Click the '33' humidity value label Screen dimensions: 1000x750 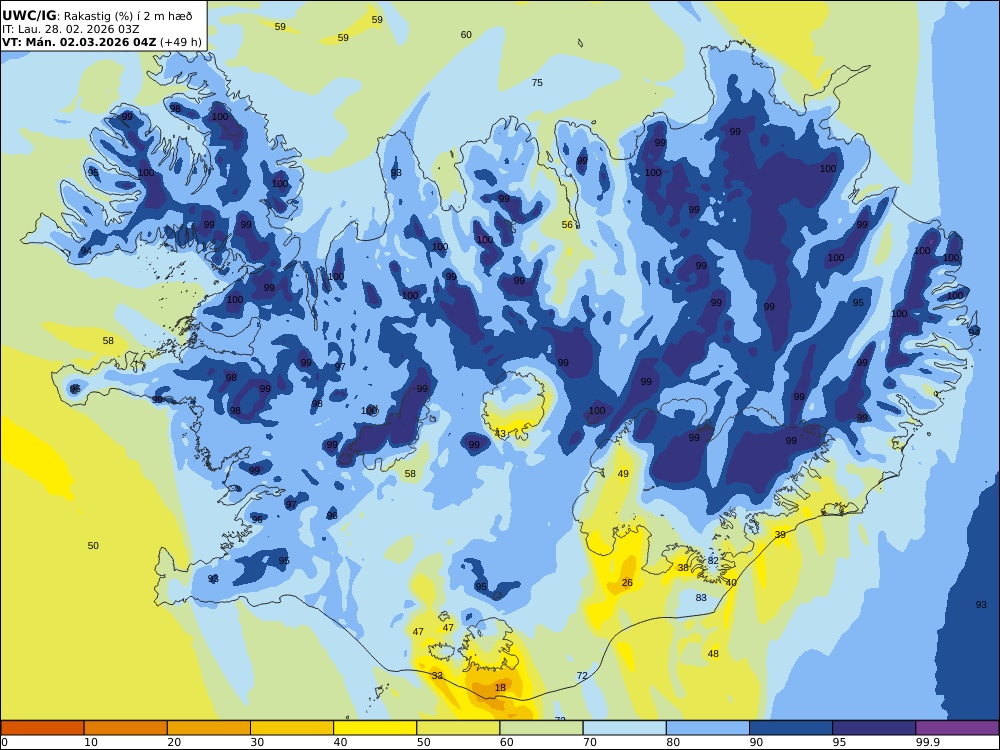click(x=437, y=675)
